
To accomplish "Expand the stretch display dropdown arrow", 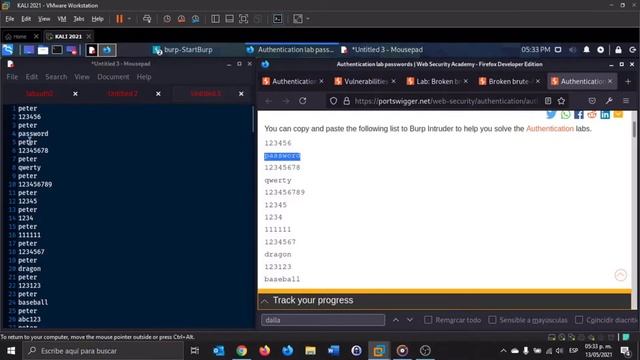I will point(308,19).
